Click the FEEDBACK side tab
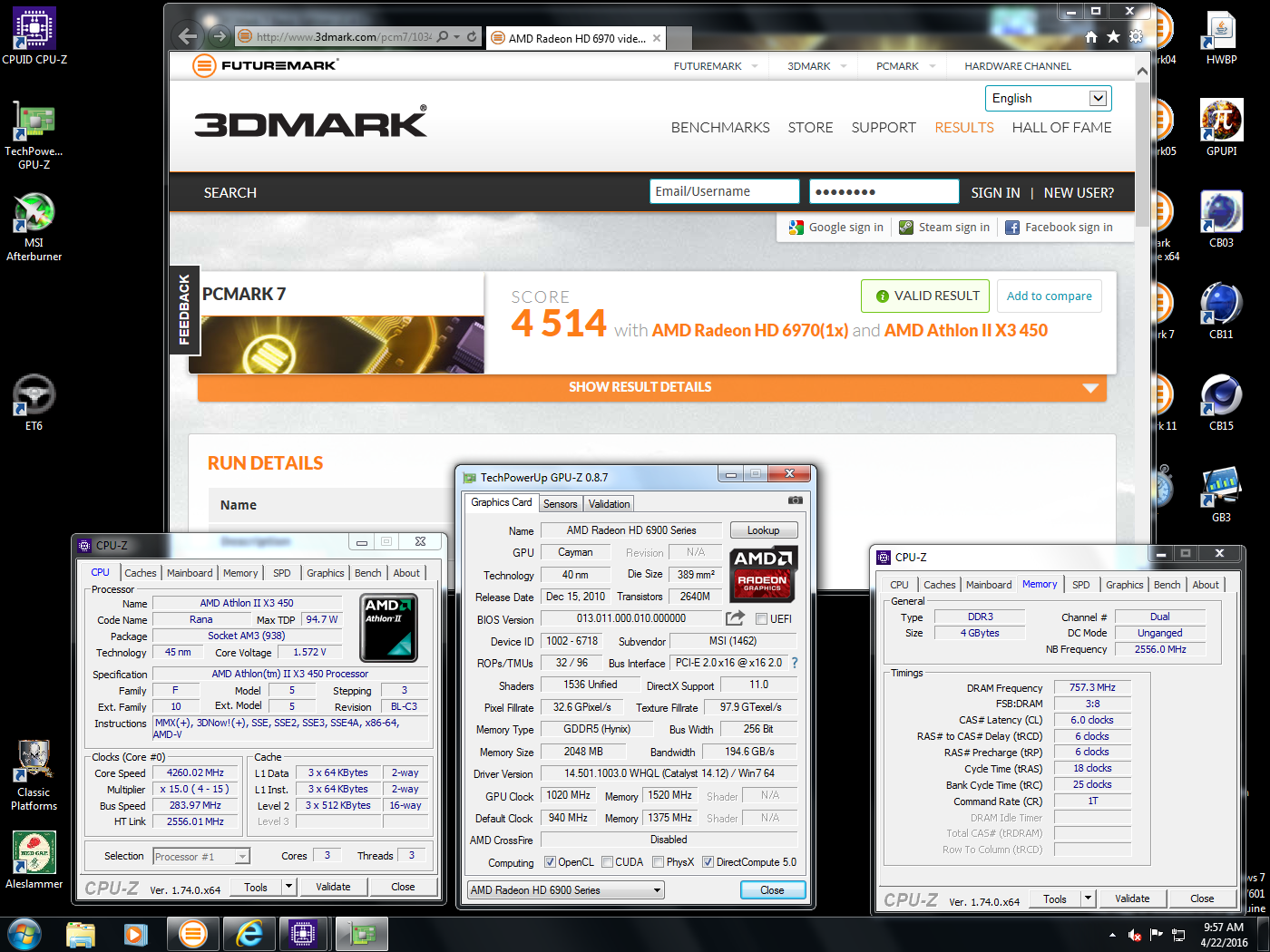Screen dimensions: 1270x952 tap(184, 309)
